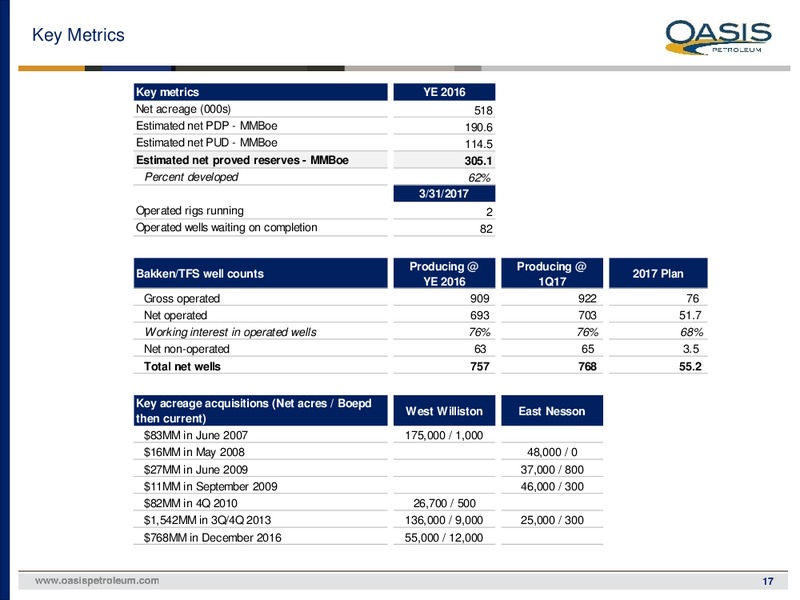Click the 768 total net wells value
This screenshot has height=600, width=800.
point(587,366)
